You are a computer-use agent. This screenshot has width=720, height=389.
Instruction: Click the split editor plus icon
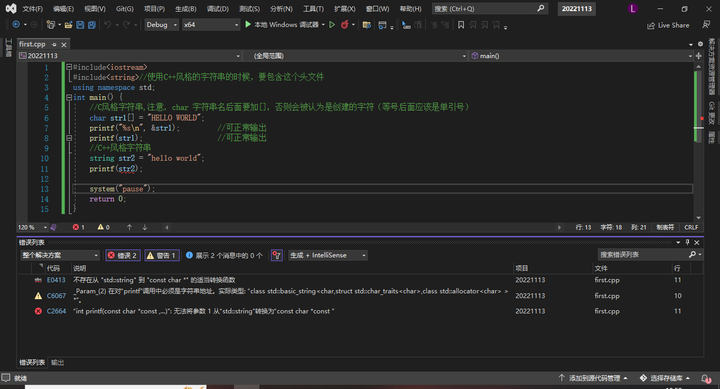click(x=699, y=56)
